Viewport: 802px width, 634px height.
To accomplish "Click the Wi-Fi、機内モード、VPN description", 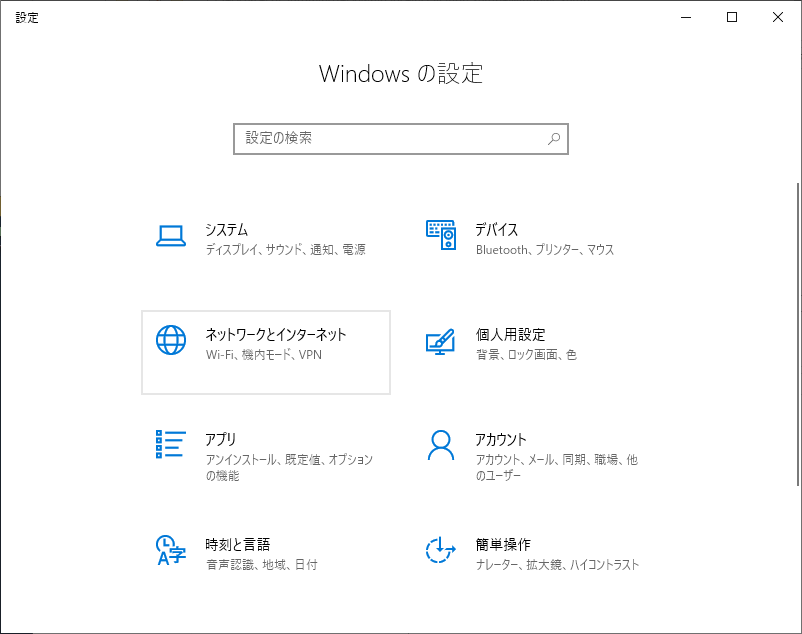I will tap(263, 354).
